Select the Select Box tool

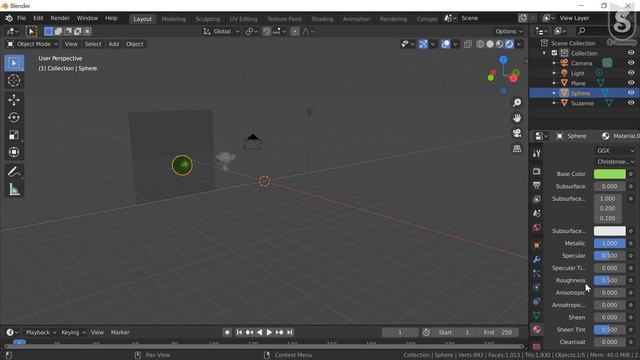point(14,63)
